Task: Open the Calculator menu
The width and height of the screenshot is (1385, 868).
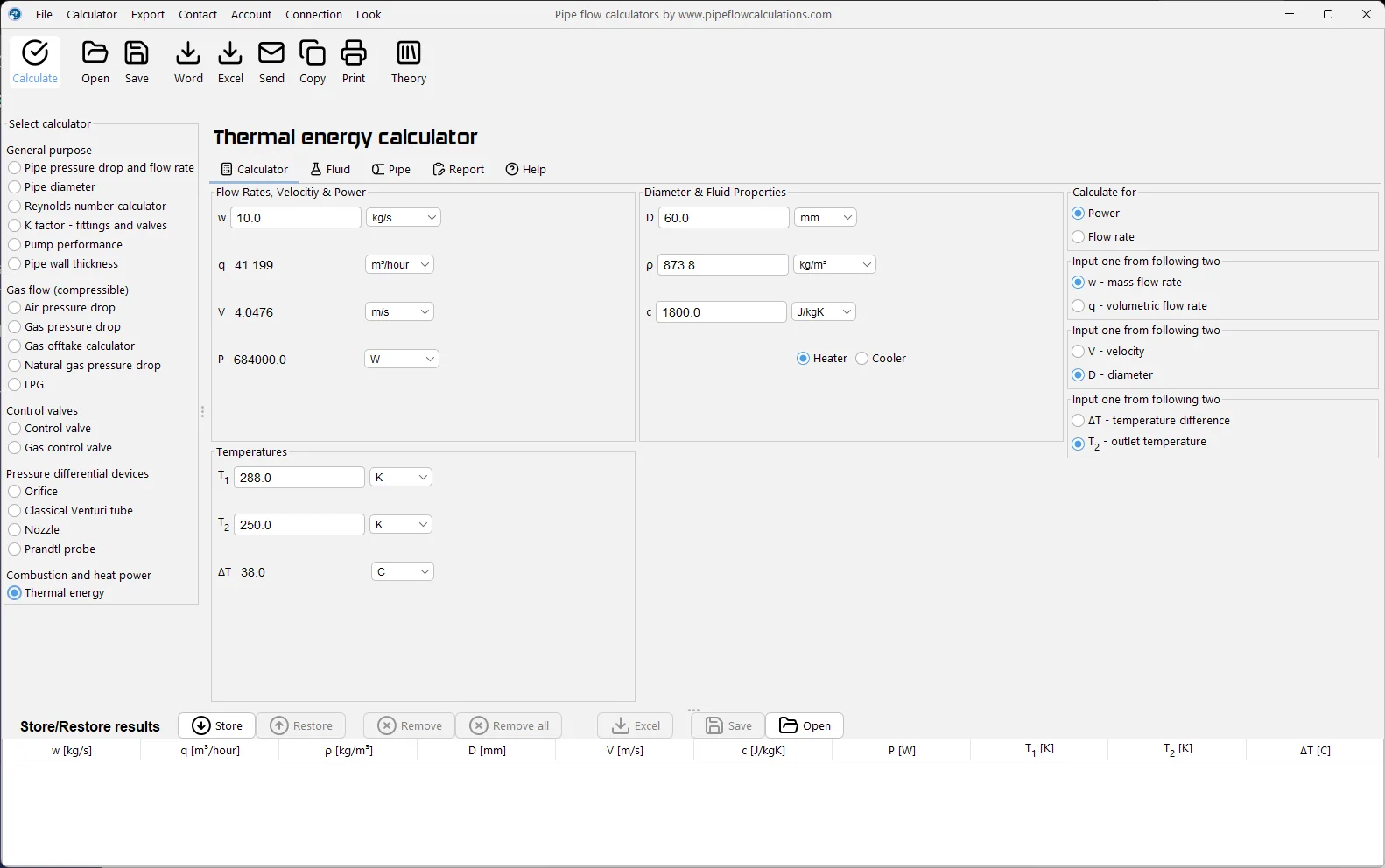Action: (x=92, y=14)
